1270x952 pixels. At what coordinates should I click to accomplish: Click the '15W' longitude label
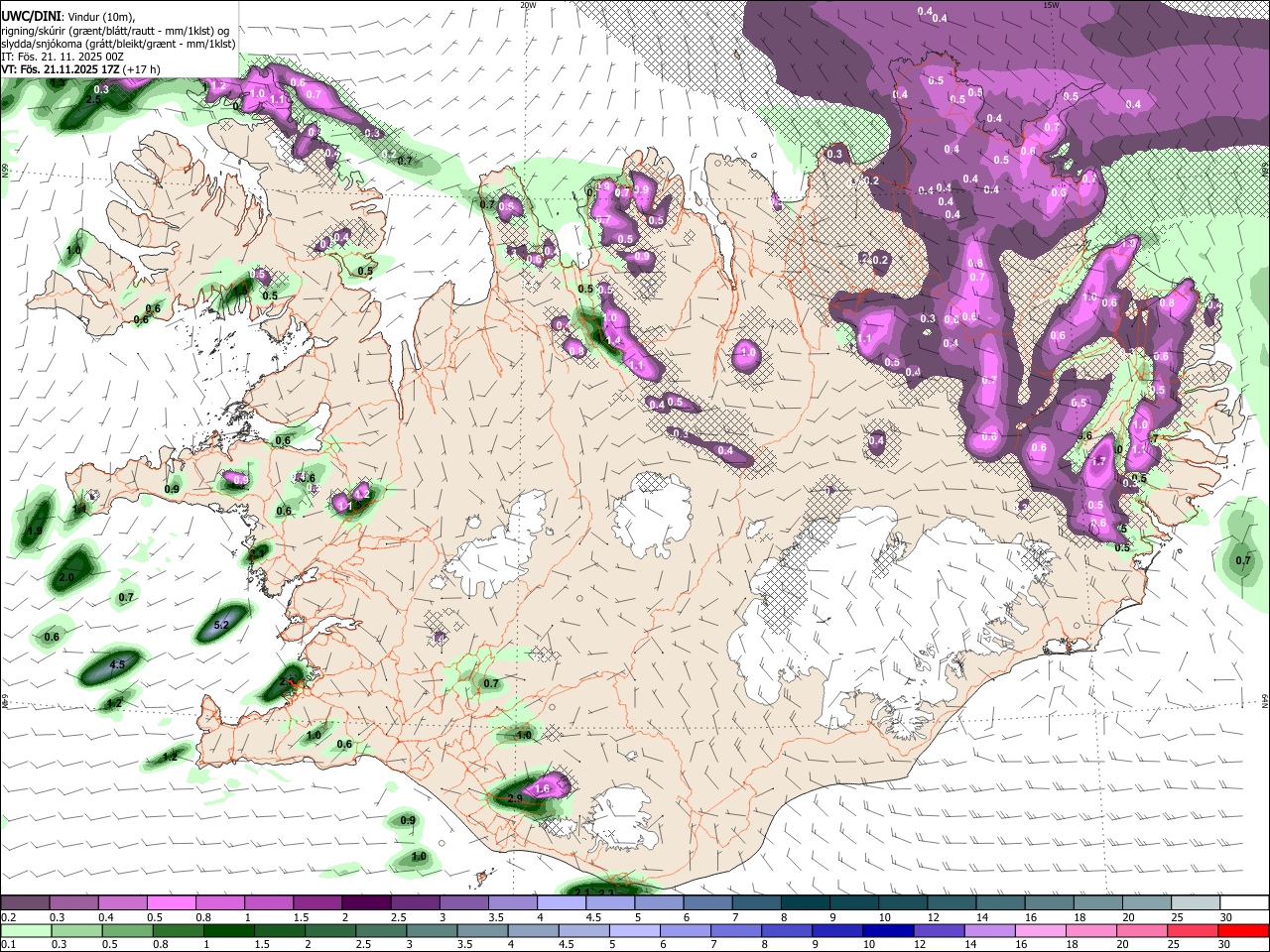point(1051,5)
